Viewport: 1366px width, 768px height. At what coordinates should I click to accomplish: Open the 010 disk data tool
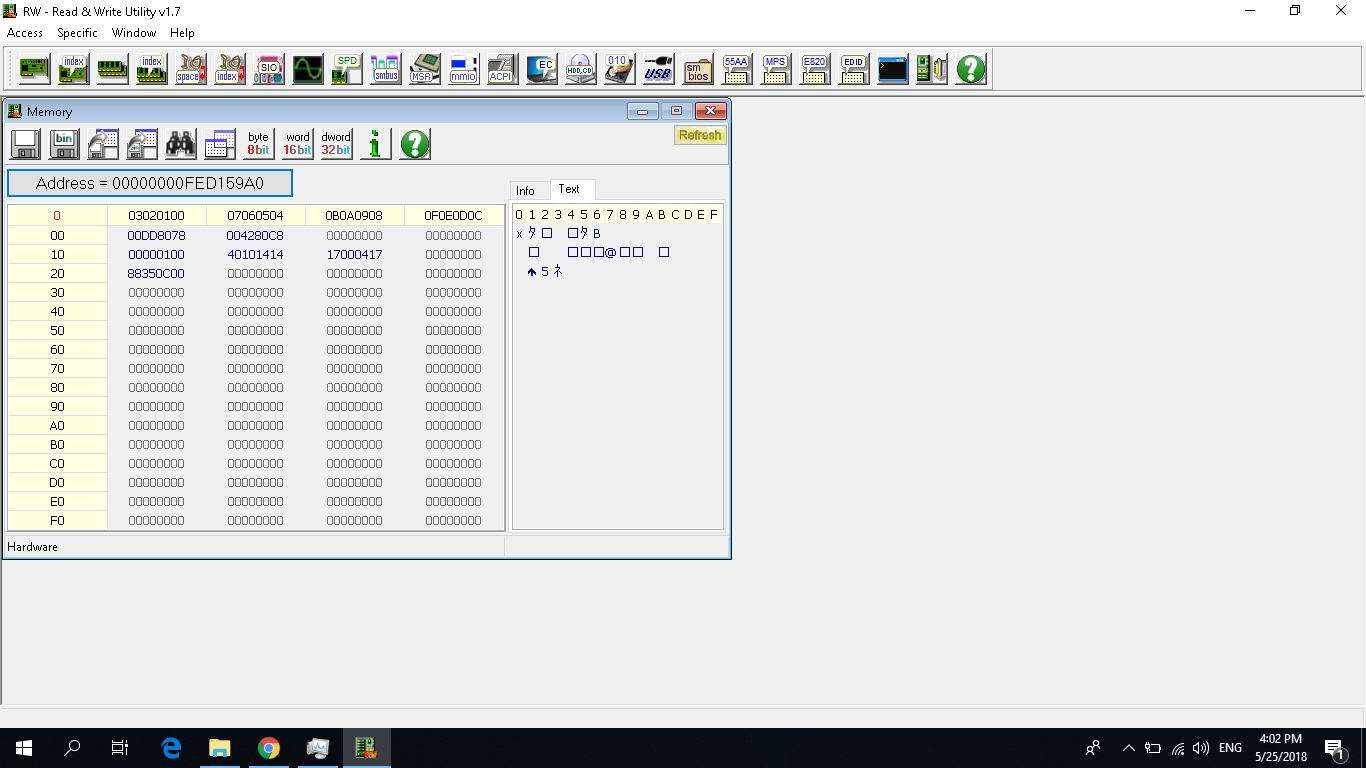tap(620, 69)
